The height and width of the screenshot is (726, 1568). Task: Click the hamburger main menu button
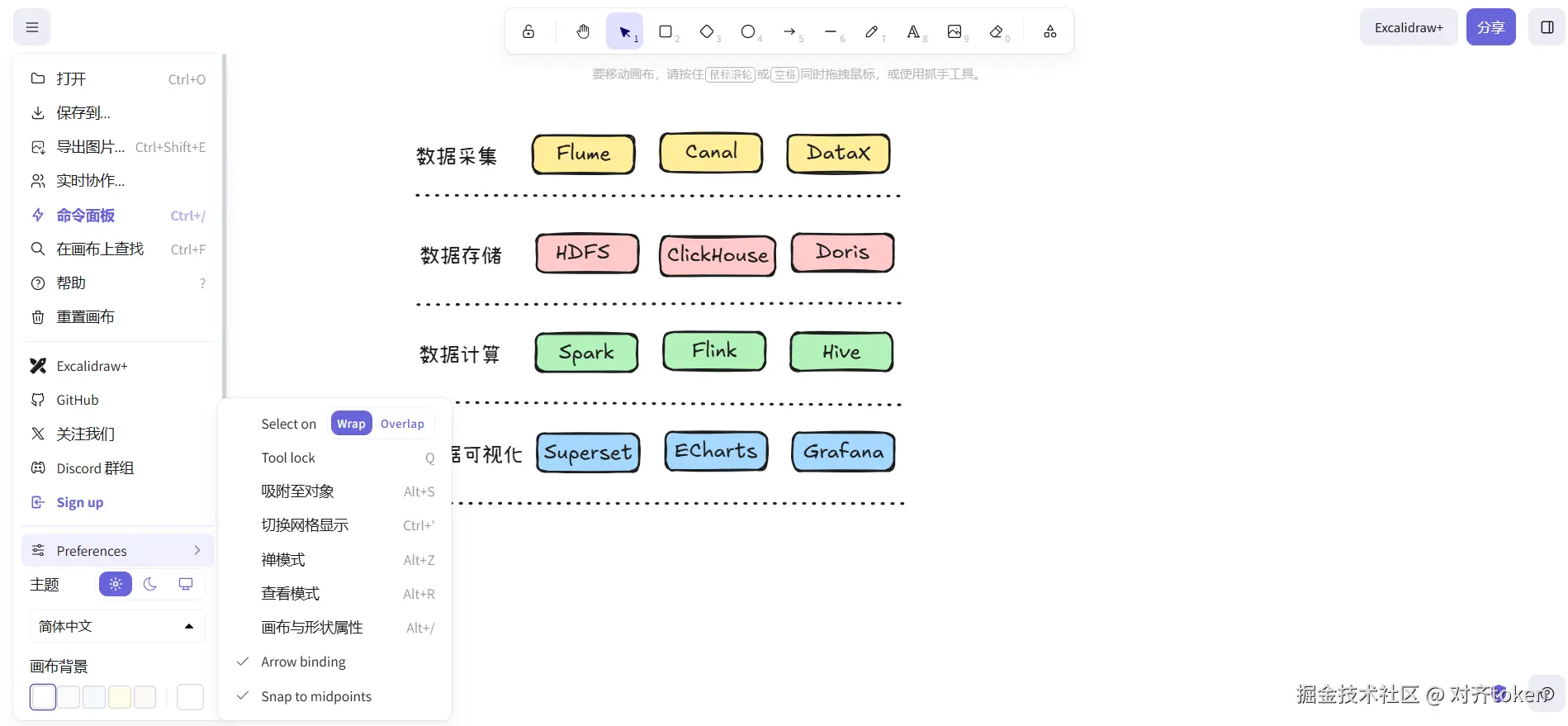point(32,27)
